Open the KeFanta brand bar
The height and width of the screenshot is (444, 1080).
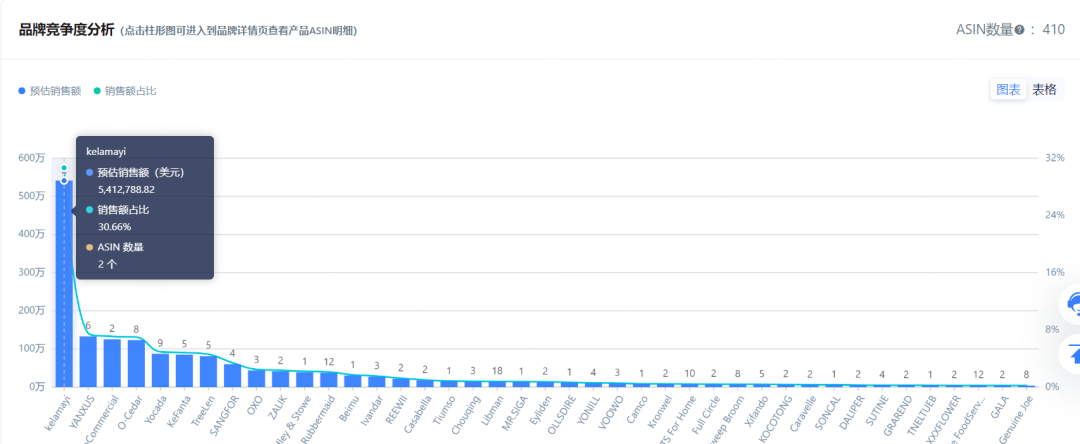[x=185, y=370]
